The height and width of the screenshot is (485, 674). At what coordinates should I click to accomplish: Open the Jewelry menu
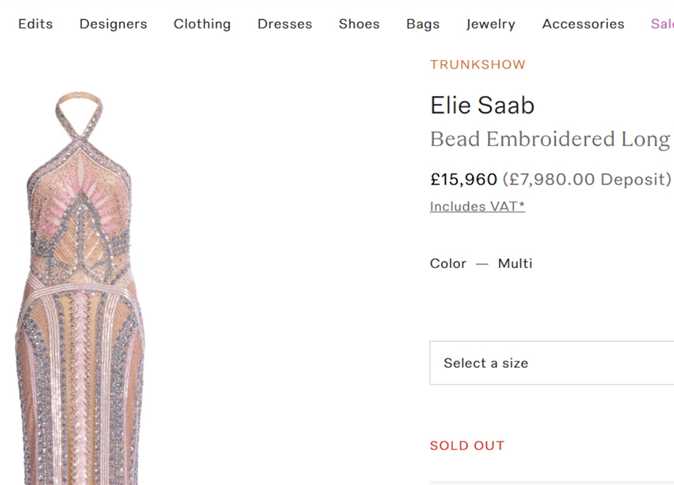[491, 24]
